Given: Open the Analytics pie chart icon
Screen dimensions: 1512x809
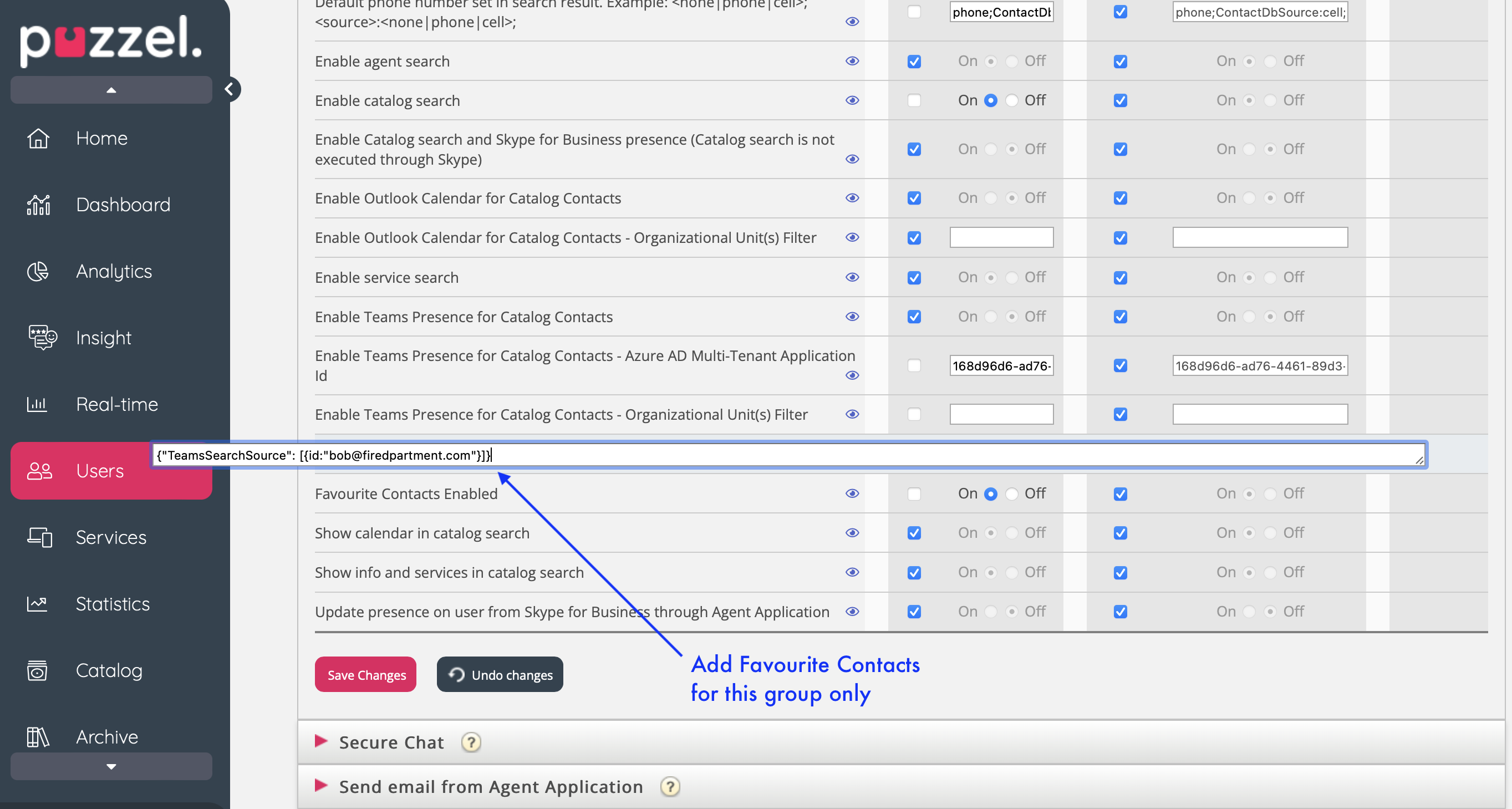Looking at the screenshot, I should tap(38, 271).
